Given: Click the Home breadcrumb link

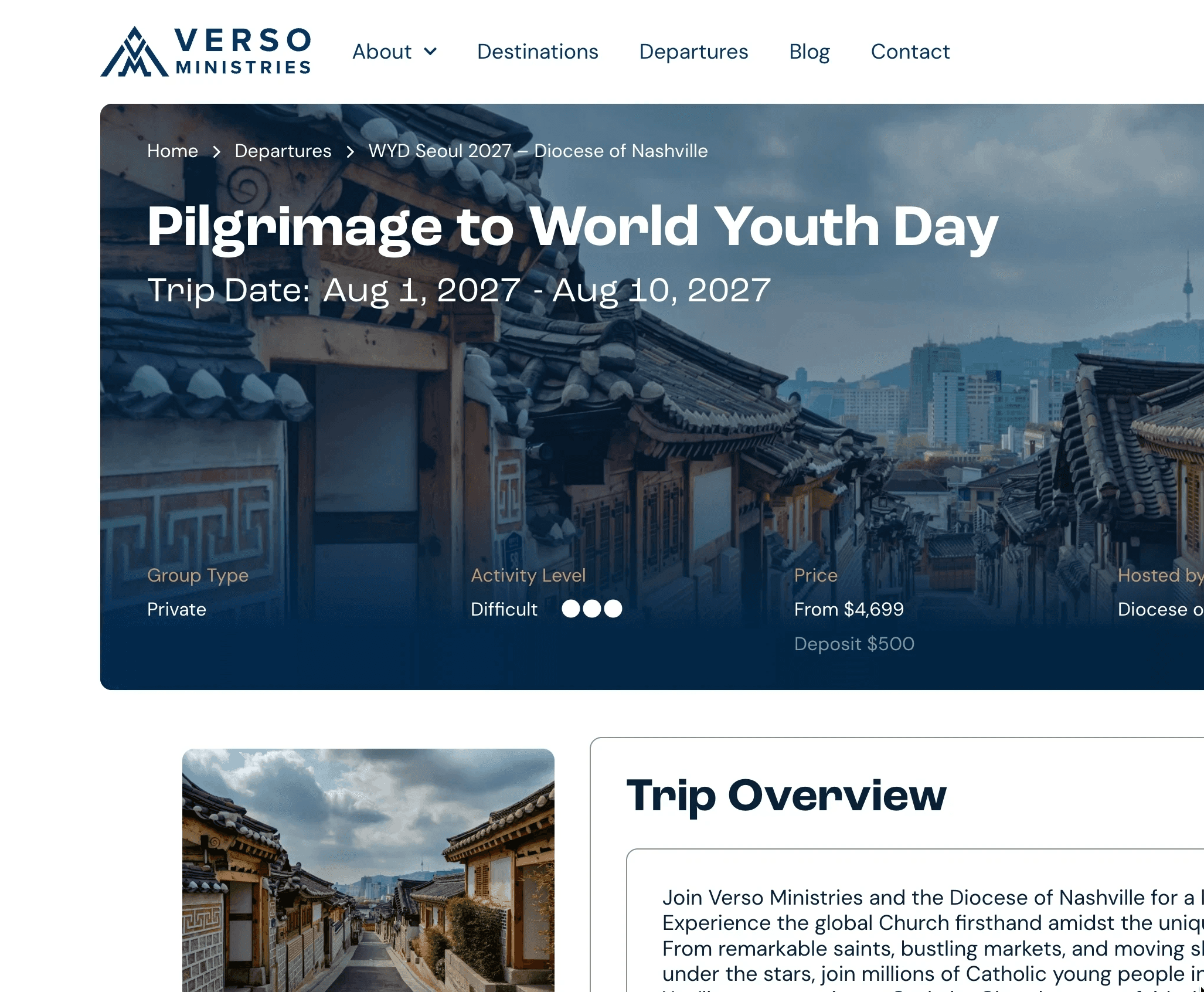Looking at the screenshot, I should 172,151.
